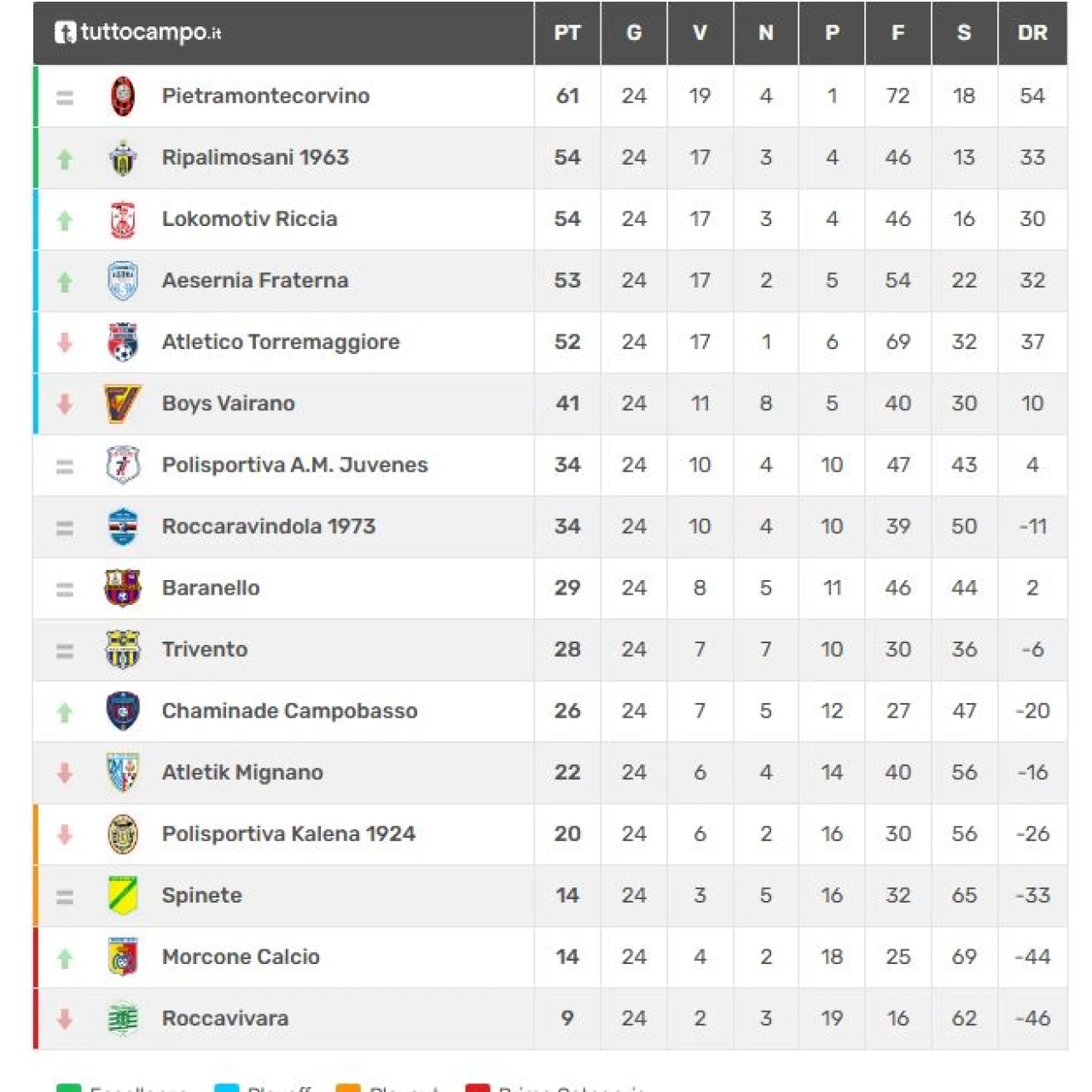Click the Chaminade Campobasso team badge

(x=123, y=711)
